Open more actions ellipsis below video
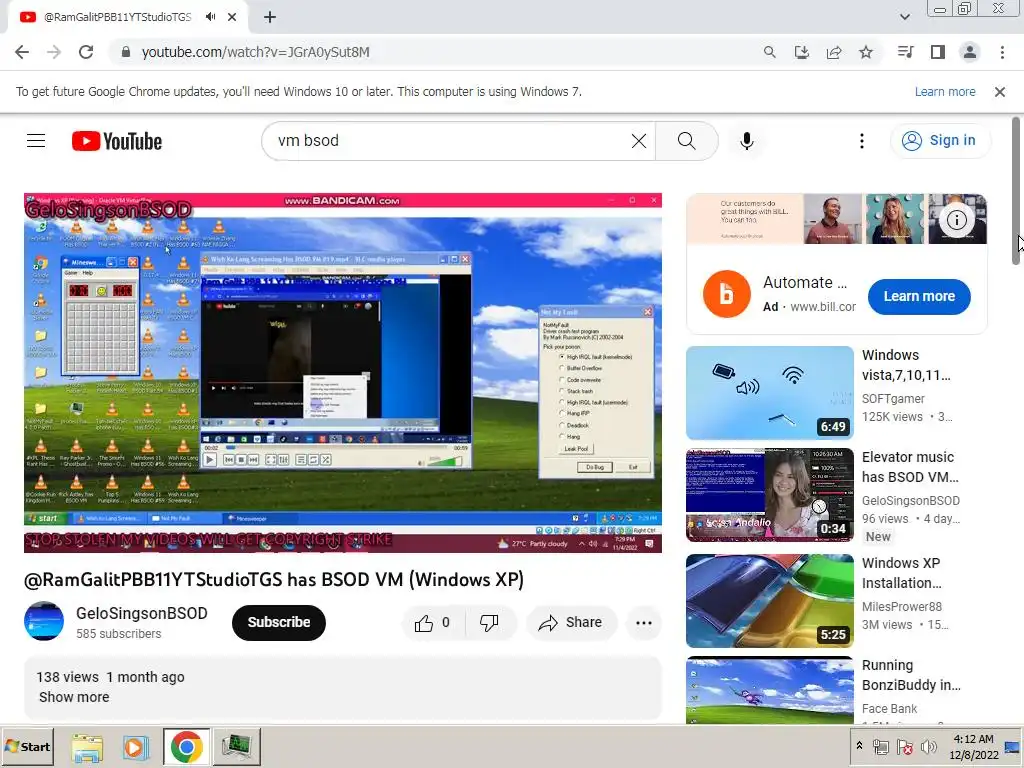 pyautogui.click(x=643, y=622)
